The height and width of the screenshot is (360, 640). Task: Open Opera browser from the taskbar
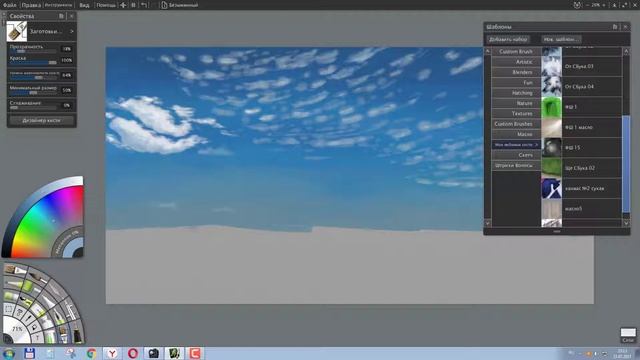click(x=133, y=353)
